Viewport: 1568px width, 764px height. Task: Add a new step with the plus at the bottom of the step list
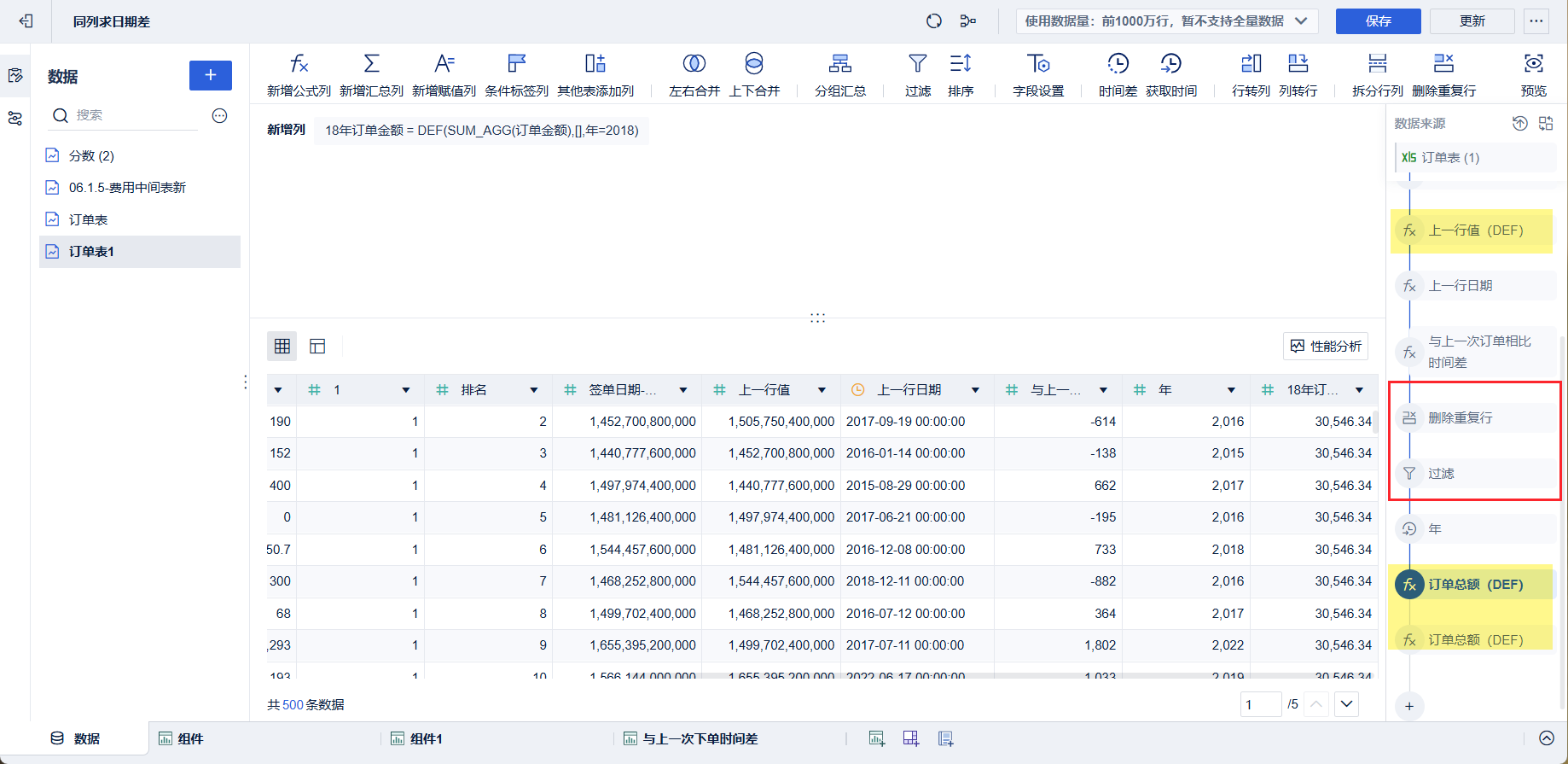click(x=1409, y=706)
